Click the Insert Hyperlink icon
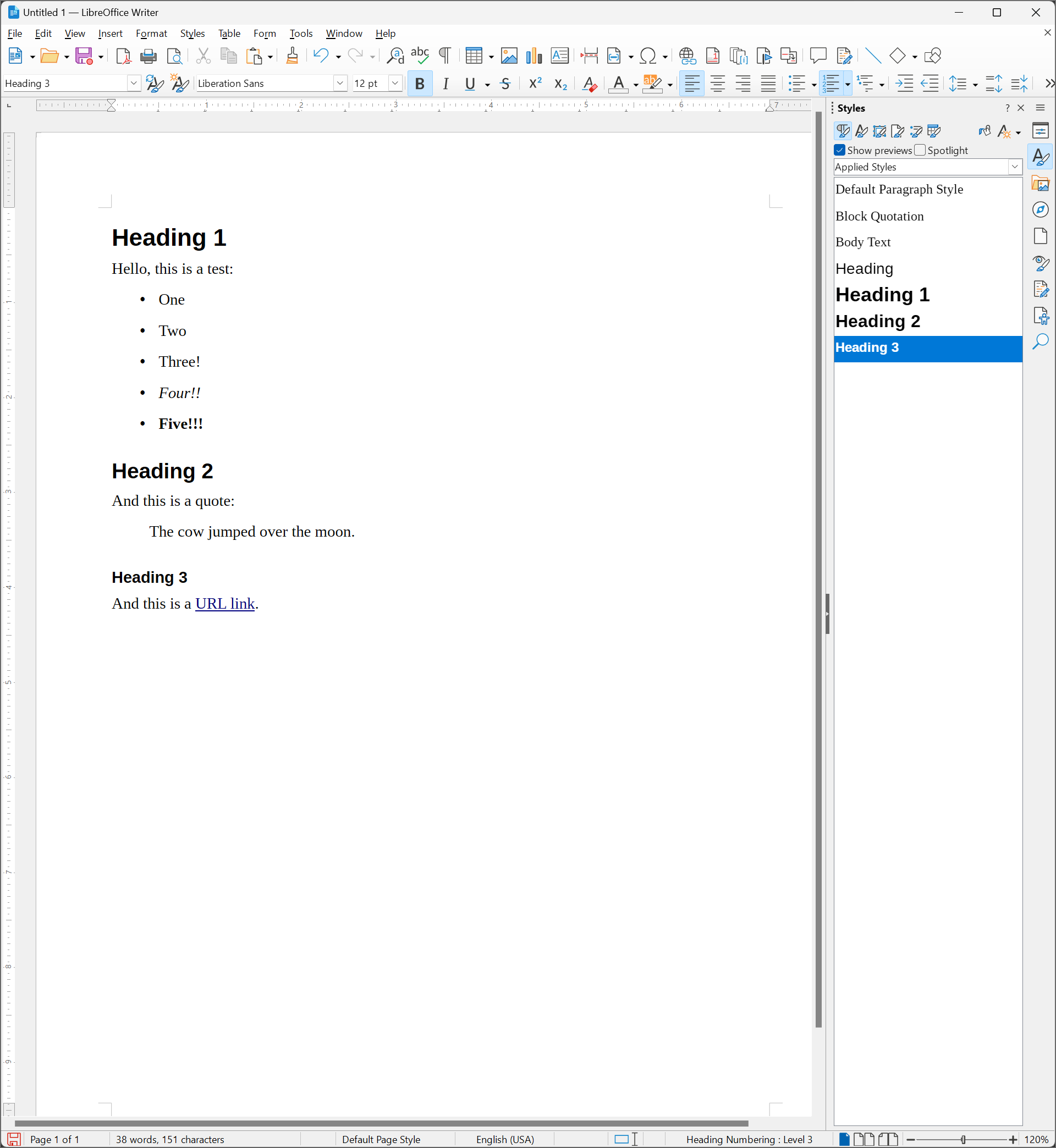 pos(687,56)
